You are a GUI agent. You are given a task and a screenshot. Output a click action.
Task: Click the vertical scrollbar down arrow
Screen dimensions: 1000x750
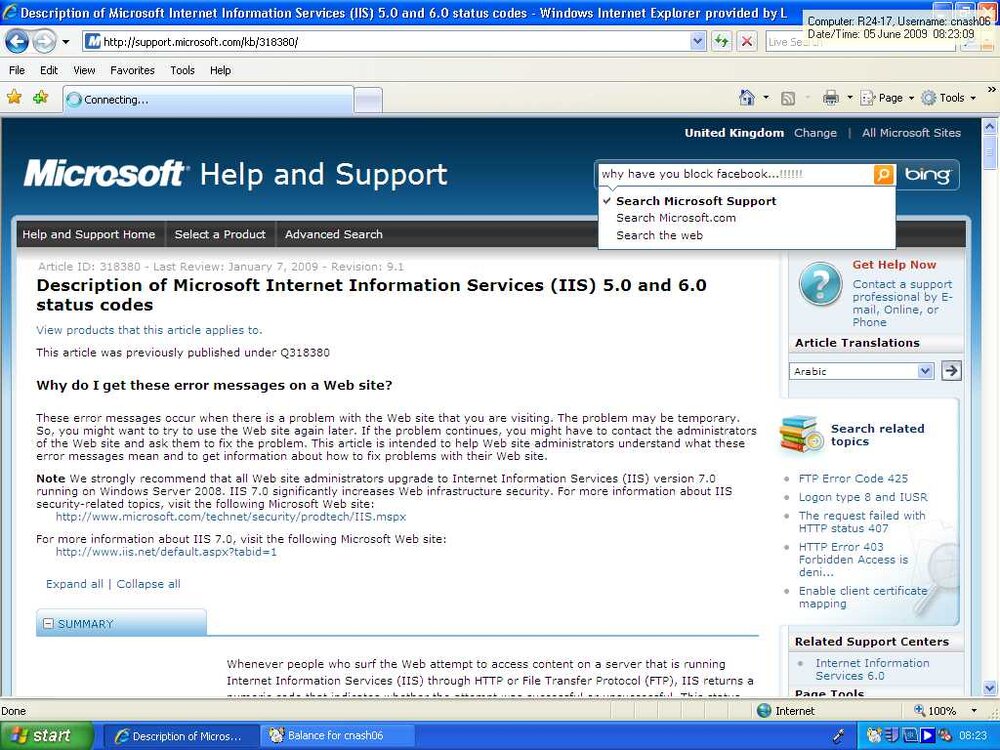coord(989,688)
